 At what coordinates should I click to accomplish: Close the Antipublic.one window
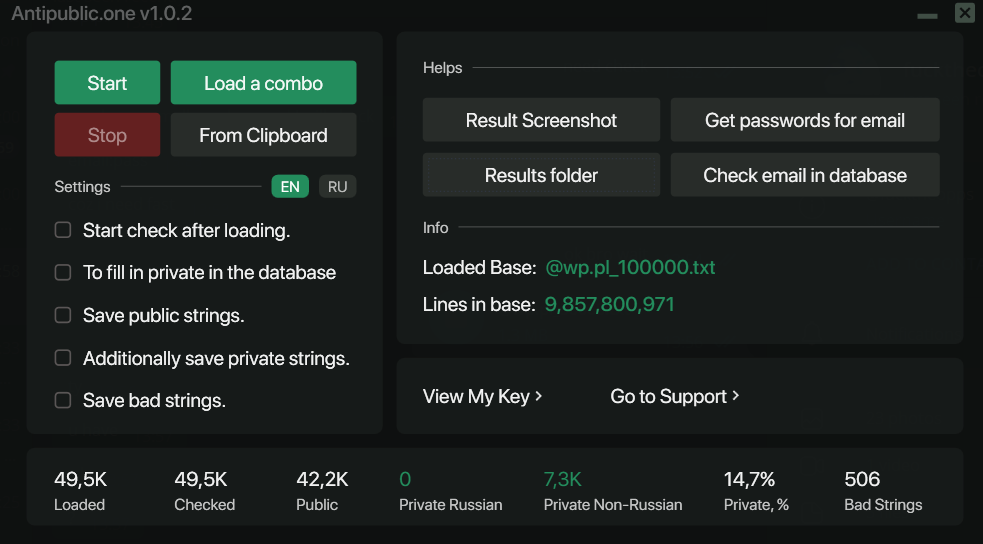(965, 13)
